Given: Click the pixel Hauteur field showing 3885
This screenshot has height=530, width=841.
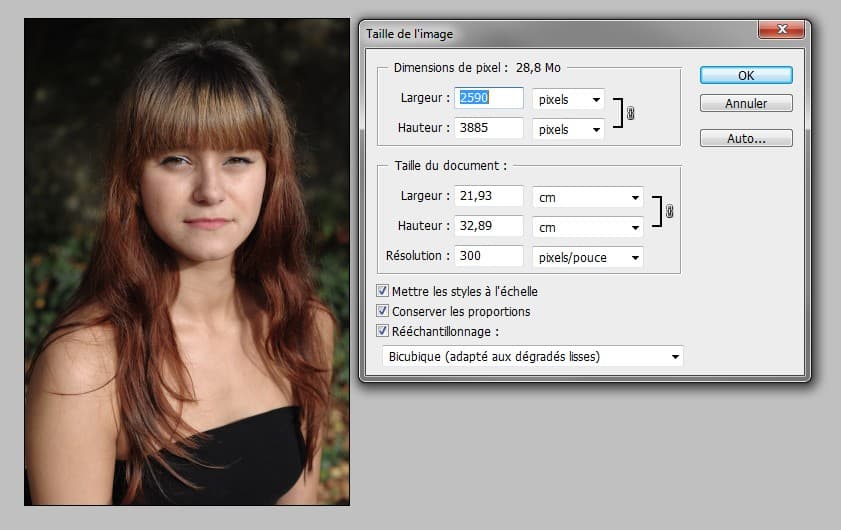Looking at the screenshot, I should (489, 128).
